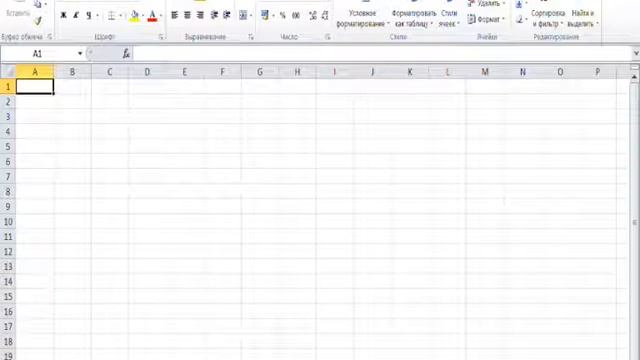Select row 5 header
This screenshot has width=640, height=360.
point(8,147)
